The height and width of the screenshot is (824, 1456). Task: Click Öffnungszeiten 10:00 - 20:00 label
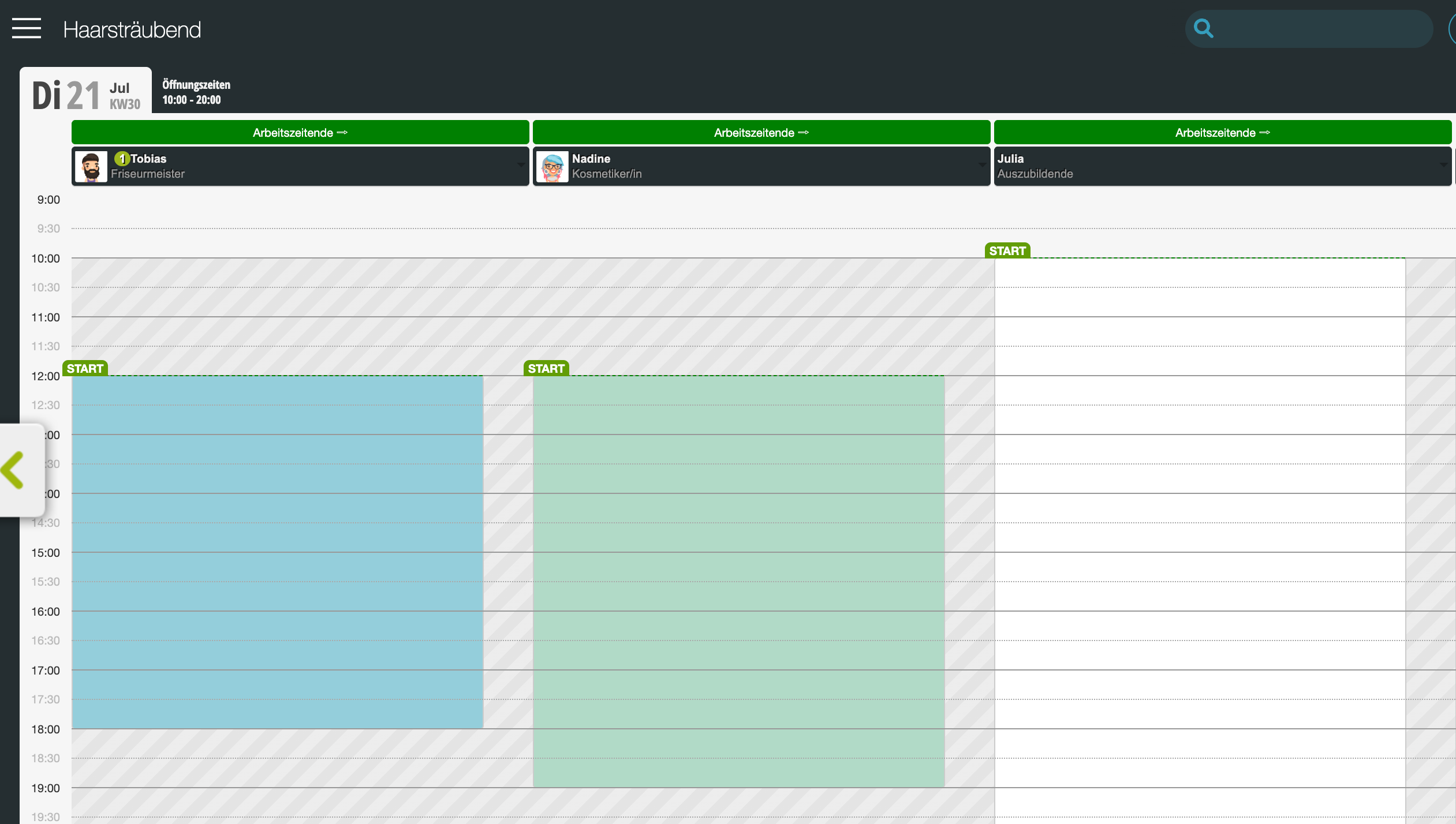click(196, 92)
